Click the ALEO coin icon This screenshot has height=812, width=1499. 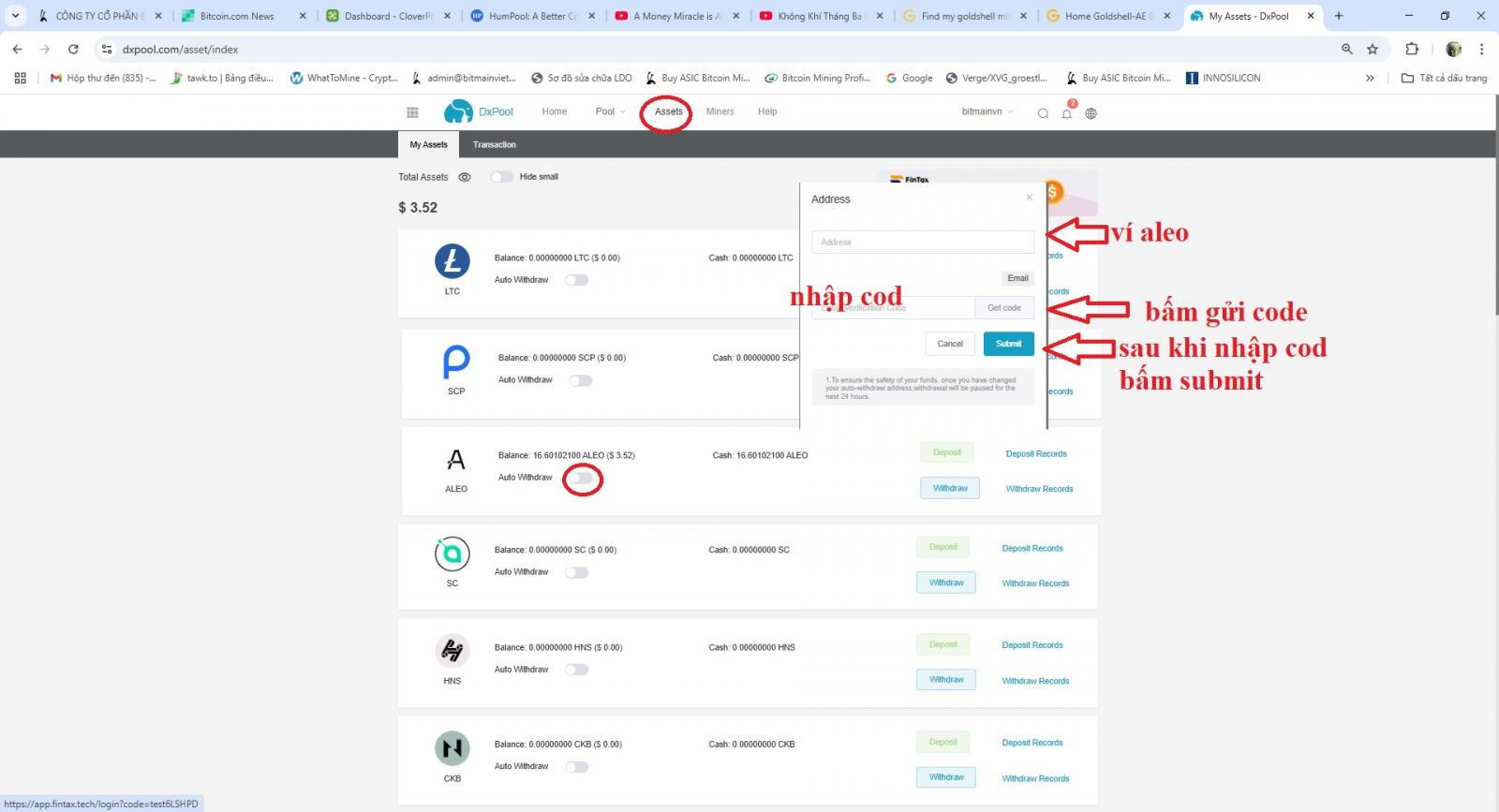pos(456,460)
